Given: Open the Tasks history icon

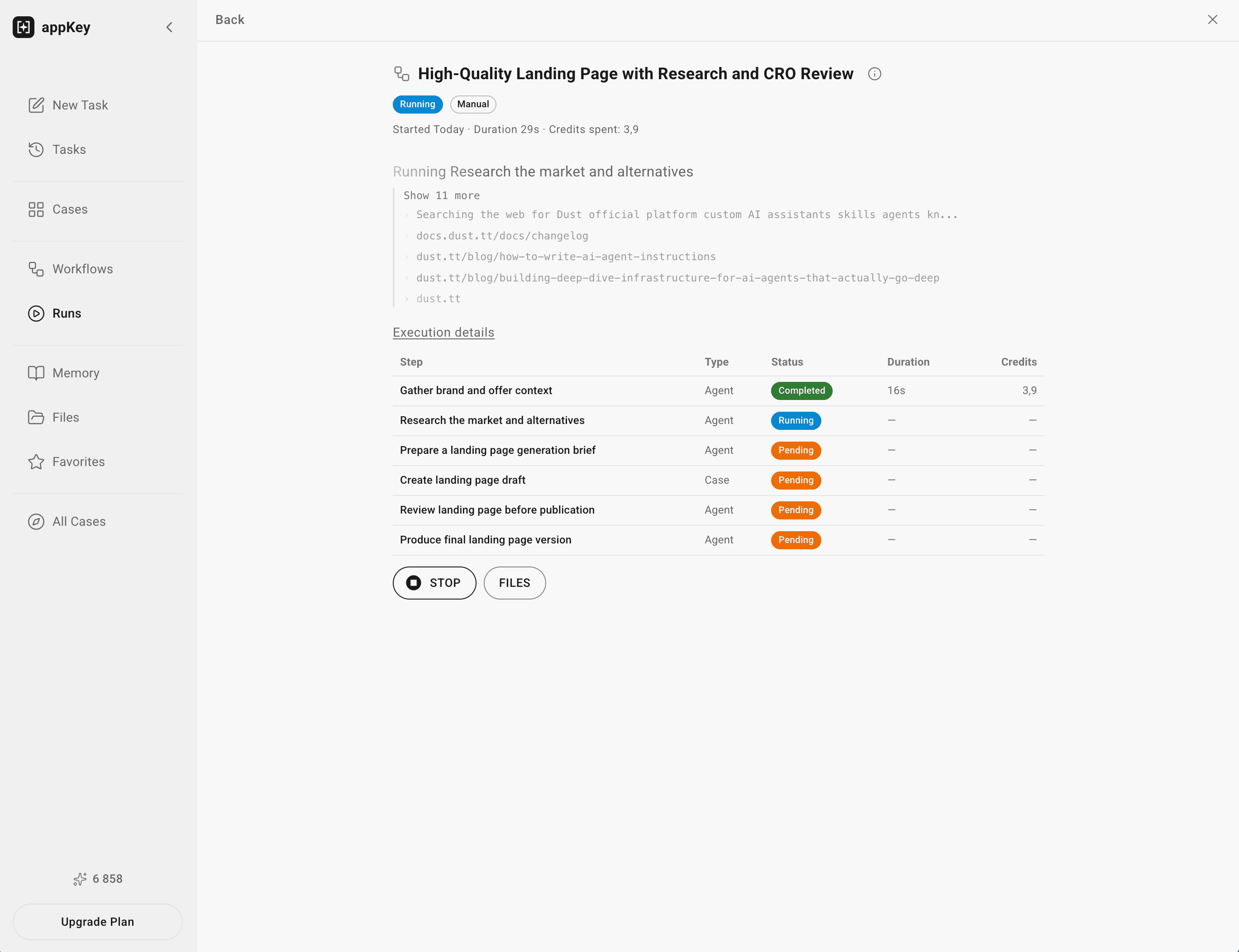Looking at the screenshot, I should coord(36,150).
